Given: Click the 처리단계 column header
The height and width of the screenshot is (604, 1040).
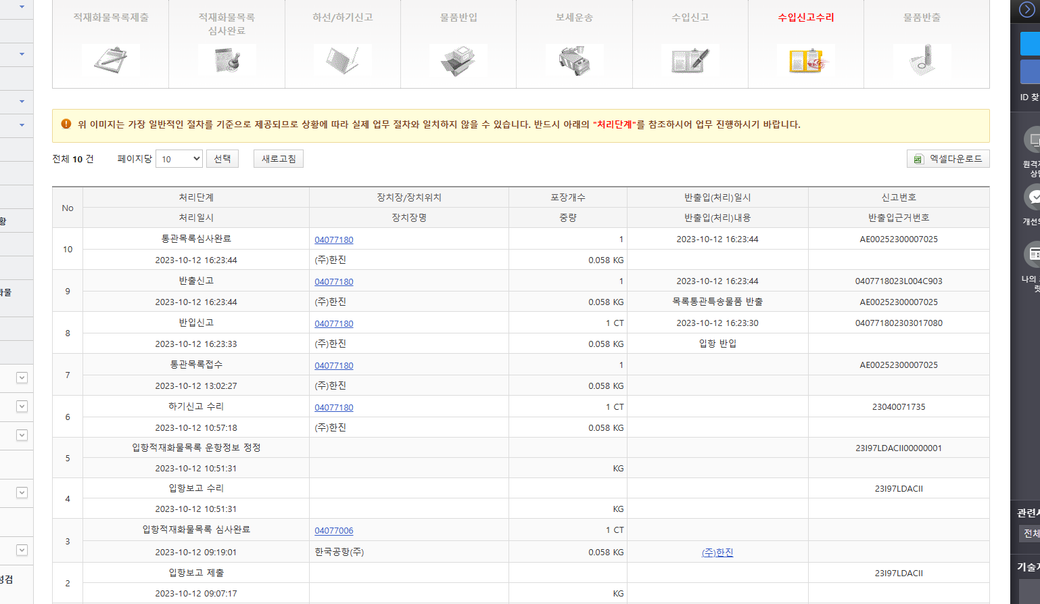Looking at the screenshot, I should 196,198.
